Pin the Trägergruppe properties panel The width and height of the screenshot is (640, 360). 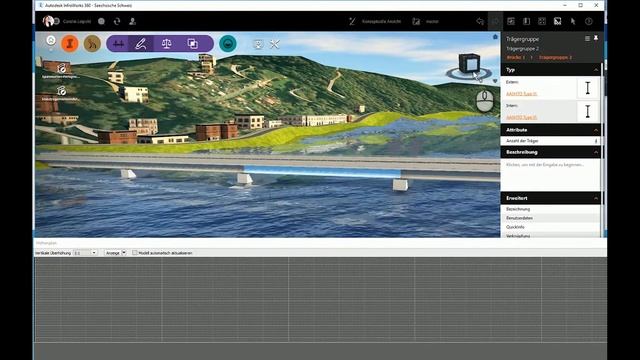point(596,38)
